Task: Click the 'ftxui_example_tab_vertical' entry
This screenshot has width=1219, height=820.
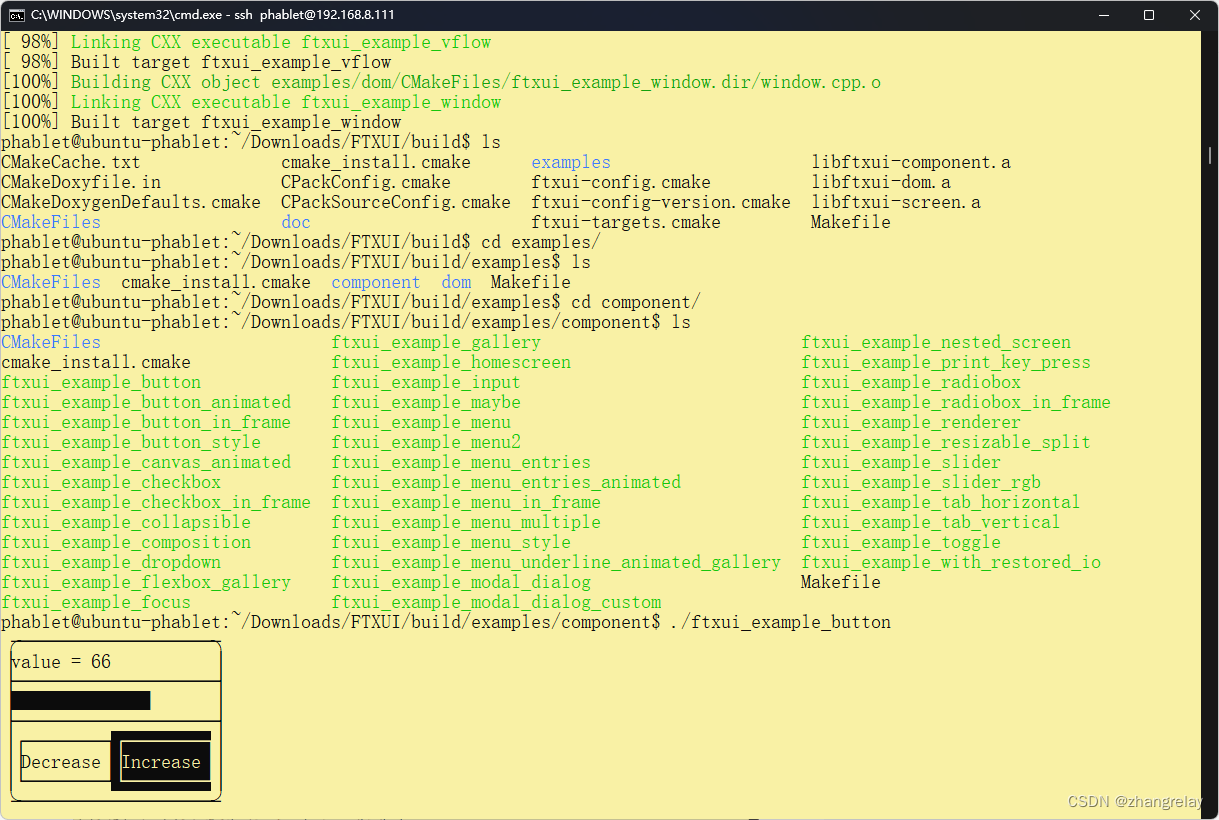Action: [931, 522]
